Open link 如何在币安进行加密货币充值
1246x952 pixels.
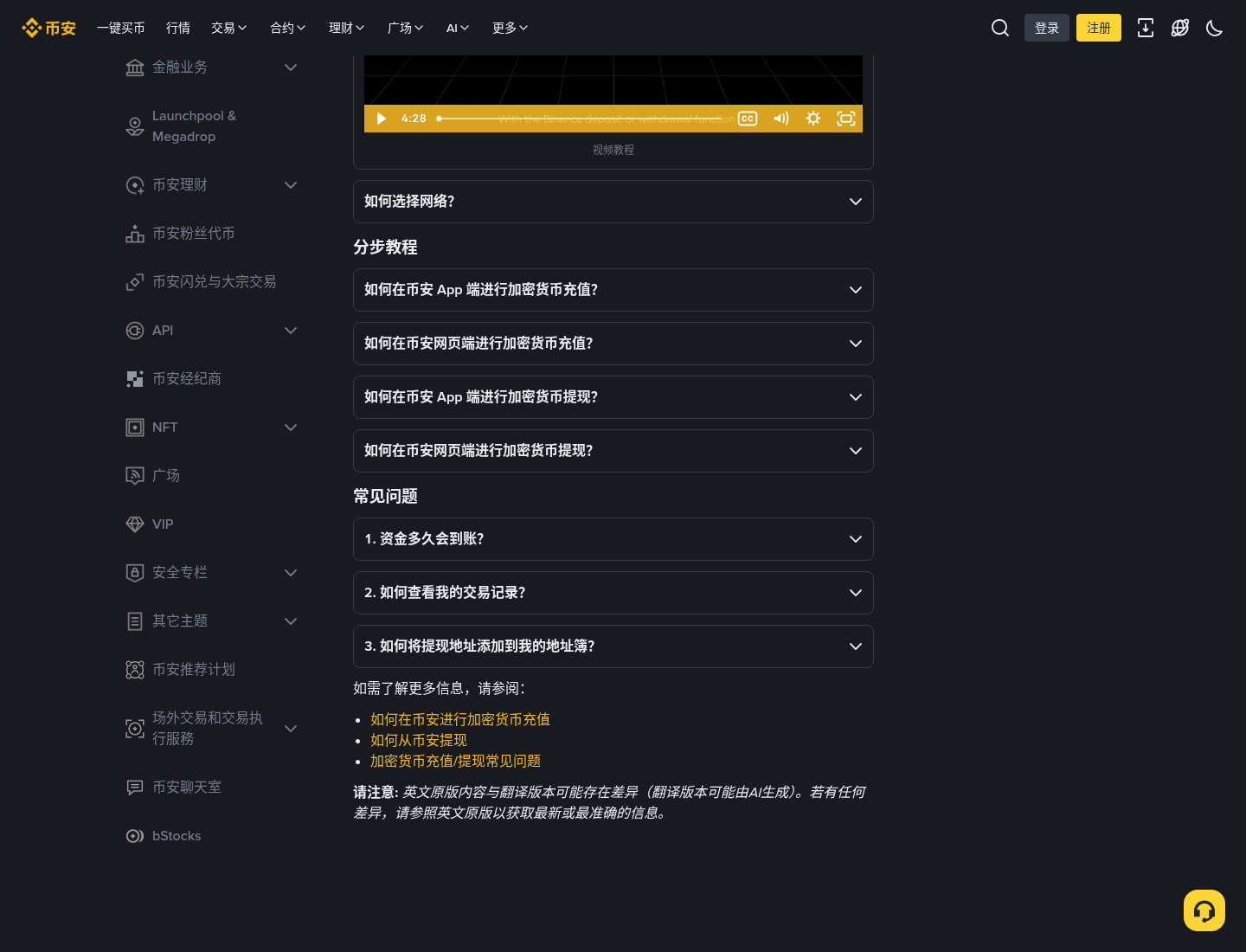[x=460, y=719]
